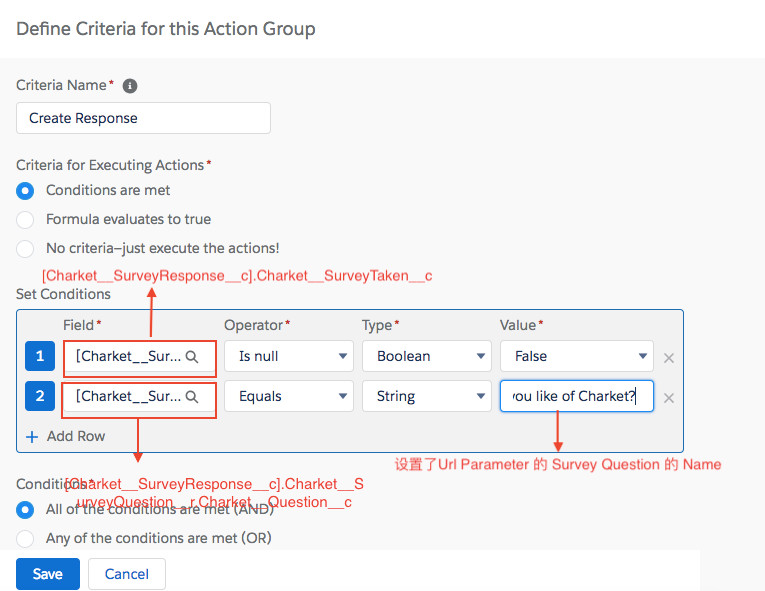
Task: Remove condition row 1 with X icon
Action: 669,358
